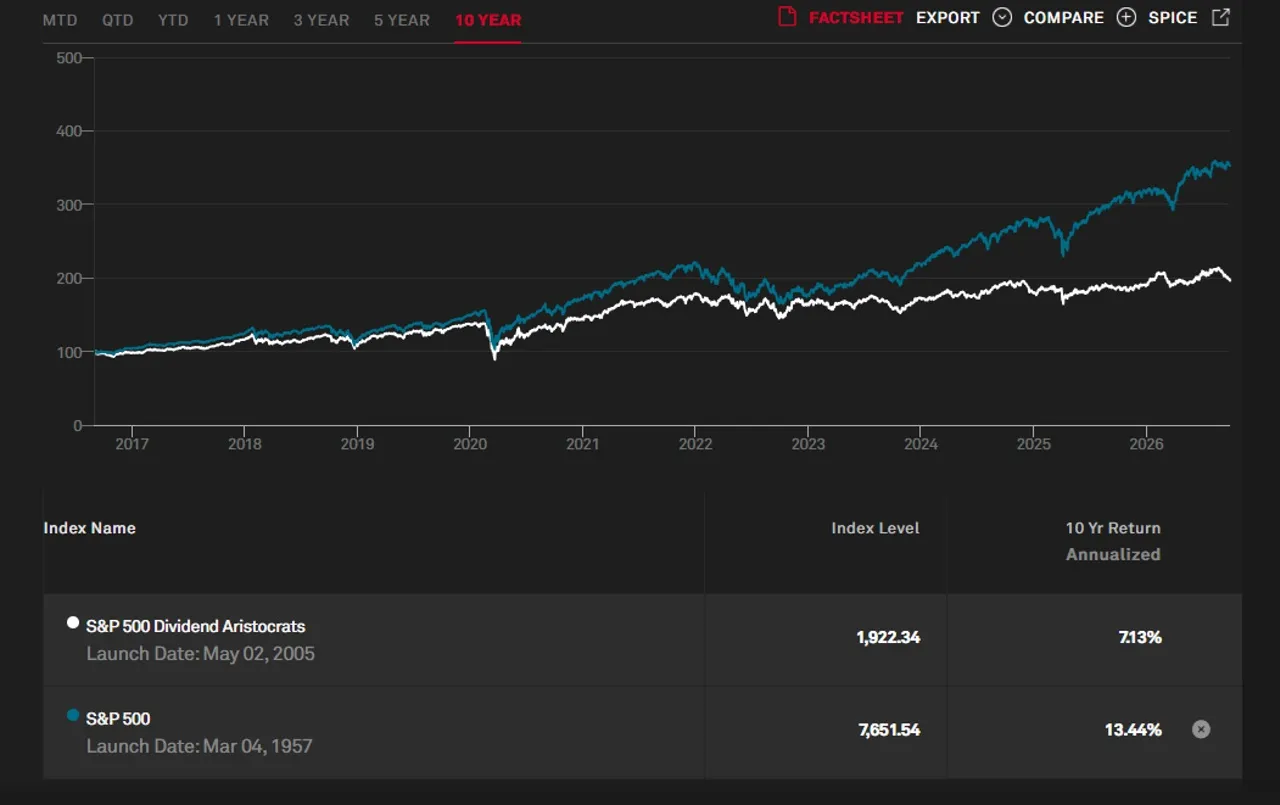Select the MTD time range tab
The image size is (1280, 805).
[60, 20]
